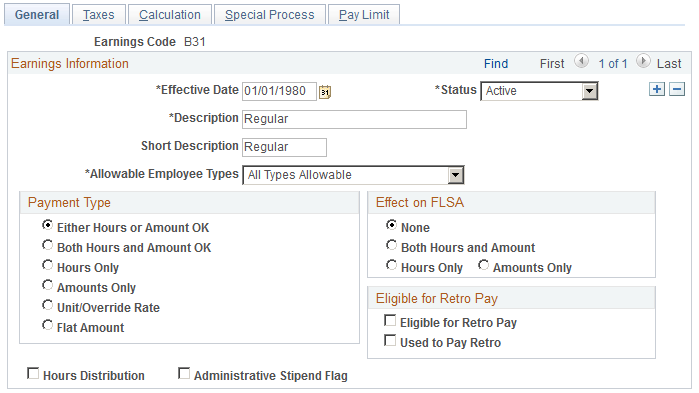
Task: Select the Flat Amount payment type
Action: [x=47, y=325]
